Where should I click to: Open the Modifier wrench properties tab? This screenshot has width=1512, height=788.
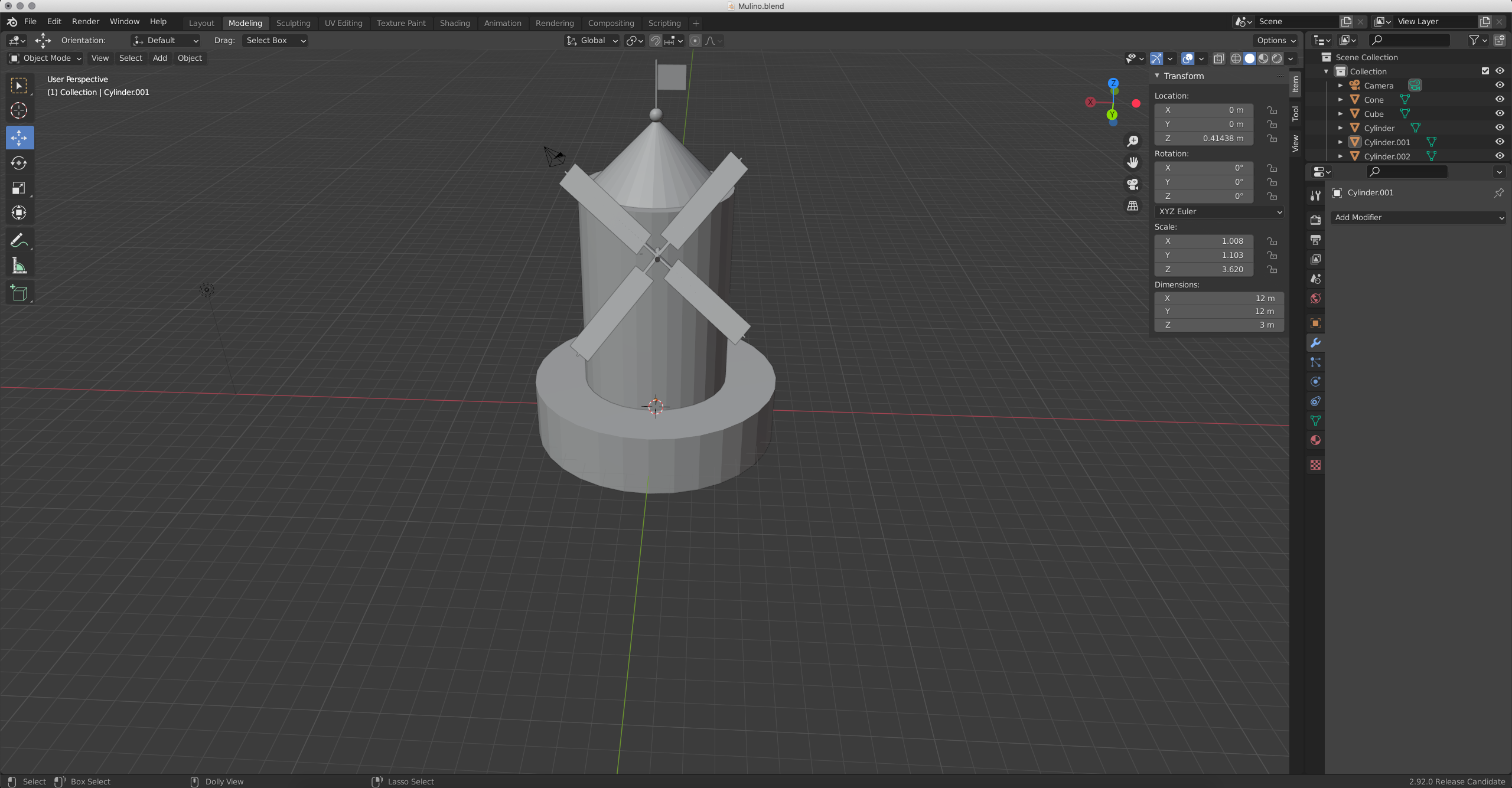(1315, 342)
